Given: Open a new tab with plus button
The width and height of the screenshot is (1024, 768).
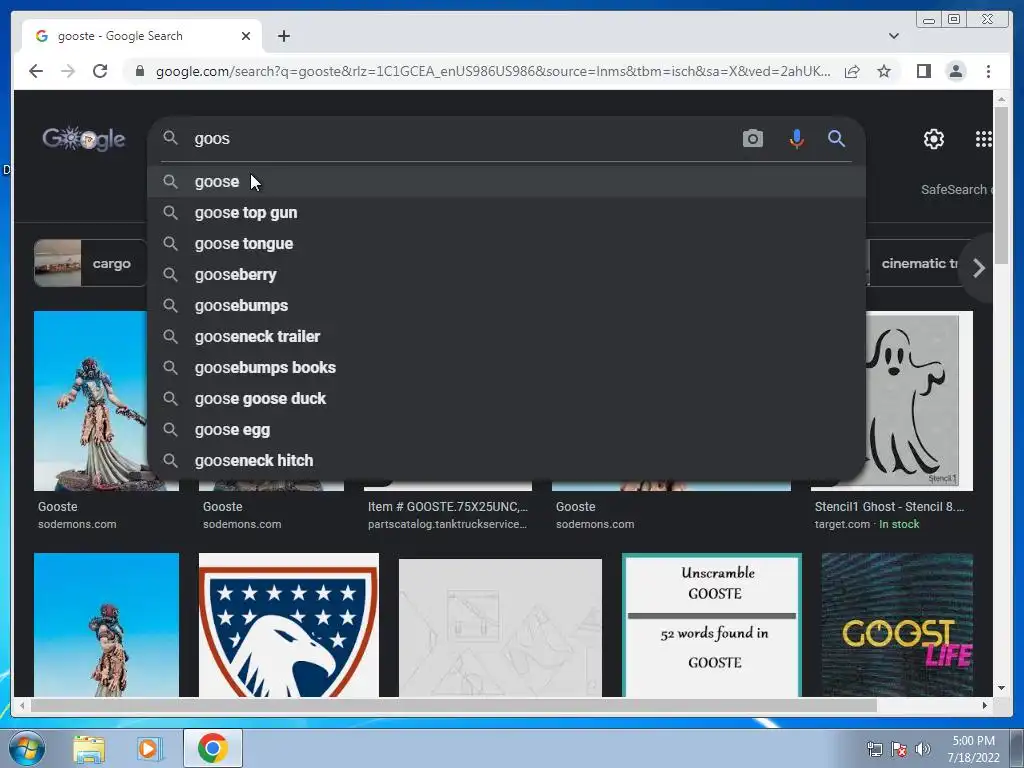Looking at the screenshot, I should tap(283, 36).
